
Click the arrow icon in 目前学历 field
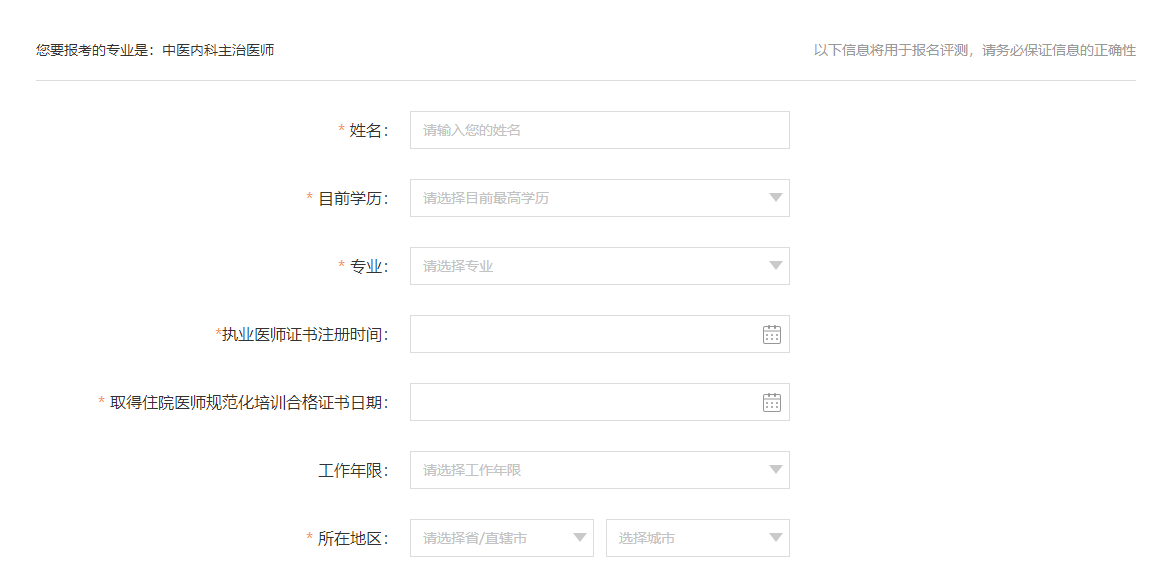click(x=775, y=198)
